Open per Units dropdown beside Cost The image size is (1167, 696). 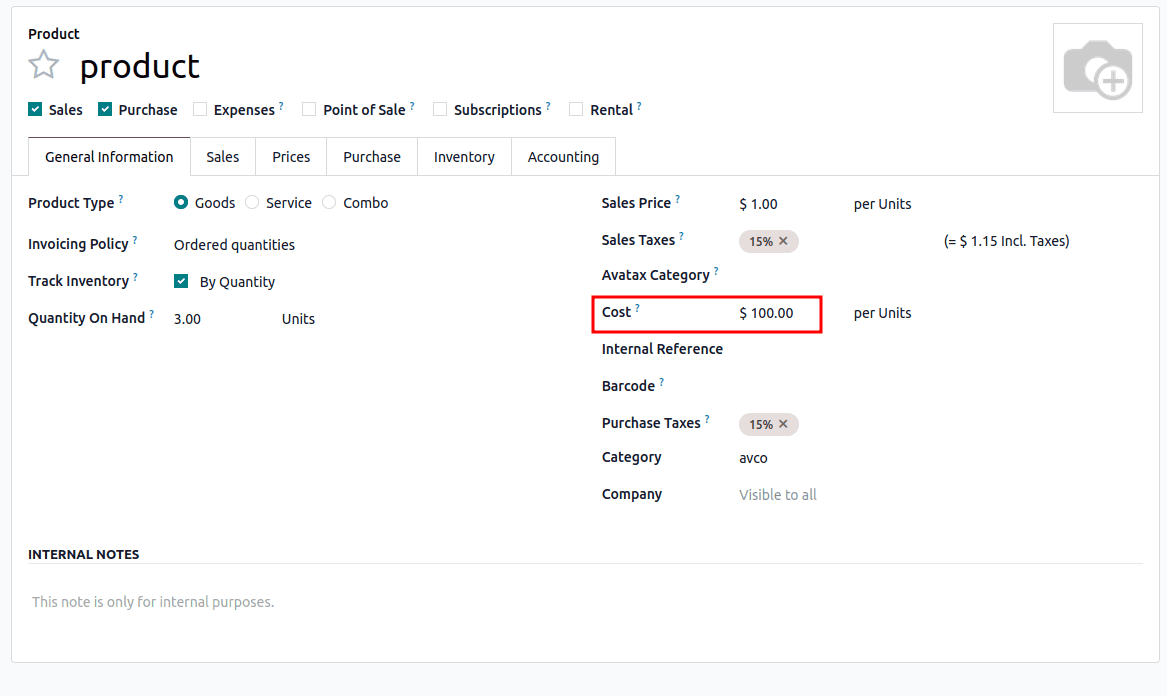pos(883,313)
